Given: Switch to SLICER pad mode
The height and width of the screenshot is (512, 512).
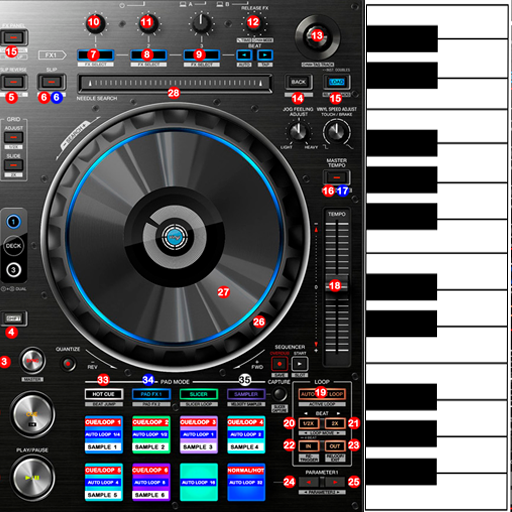Looking at the screenshot, I should tap(199, 394).
